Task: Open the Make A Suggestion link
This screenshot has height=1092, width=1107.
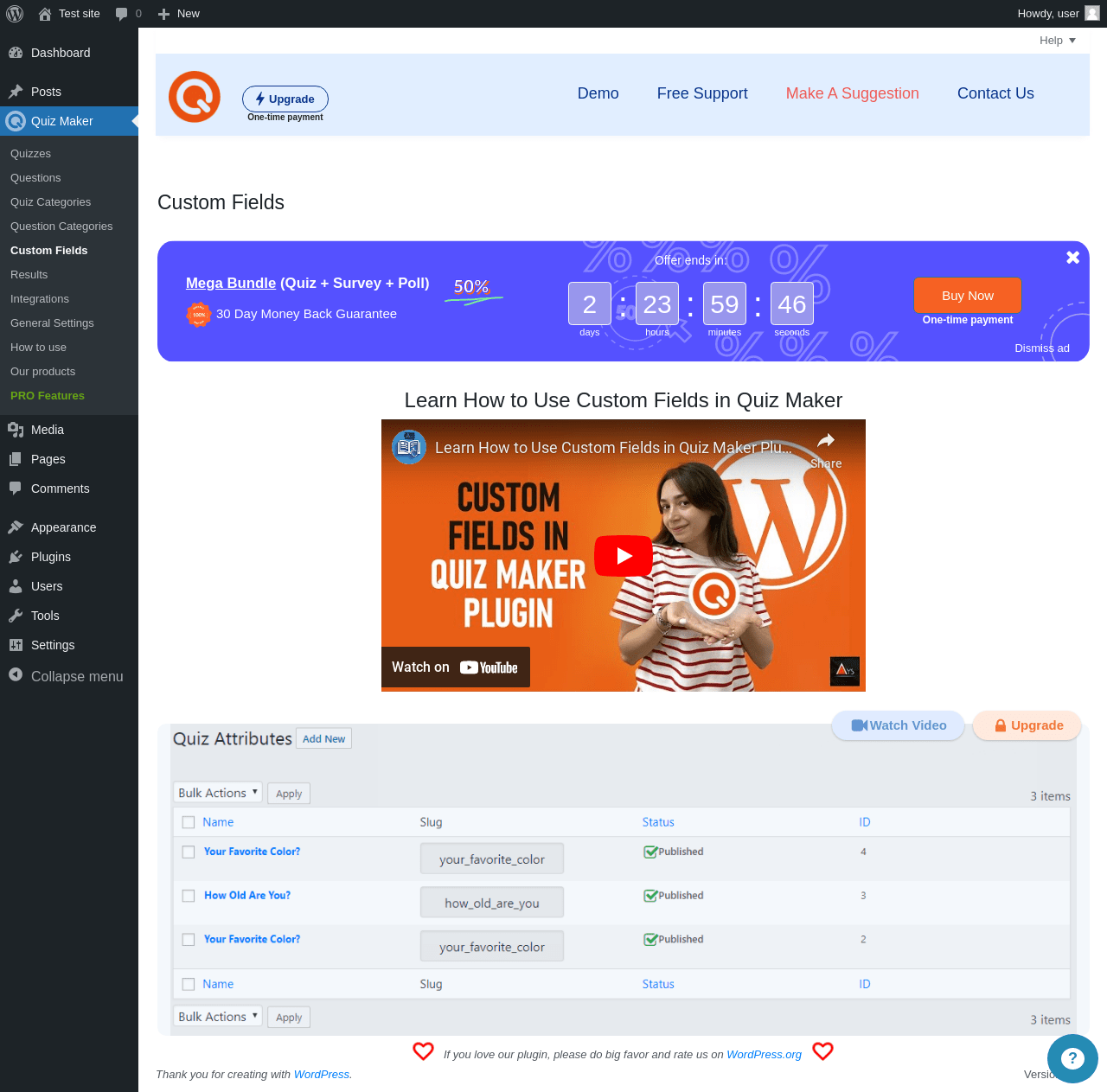Action: pyautogui.click(x=853, y=93)
